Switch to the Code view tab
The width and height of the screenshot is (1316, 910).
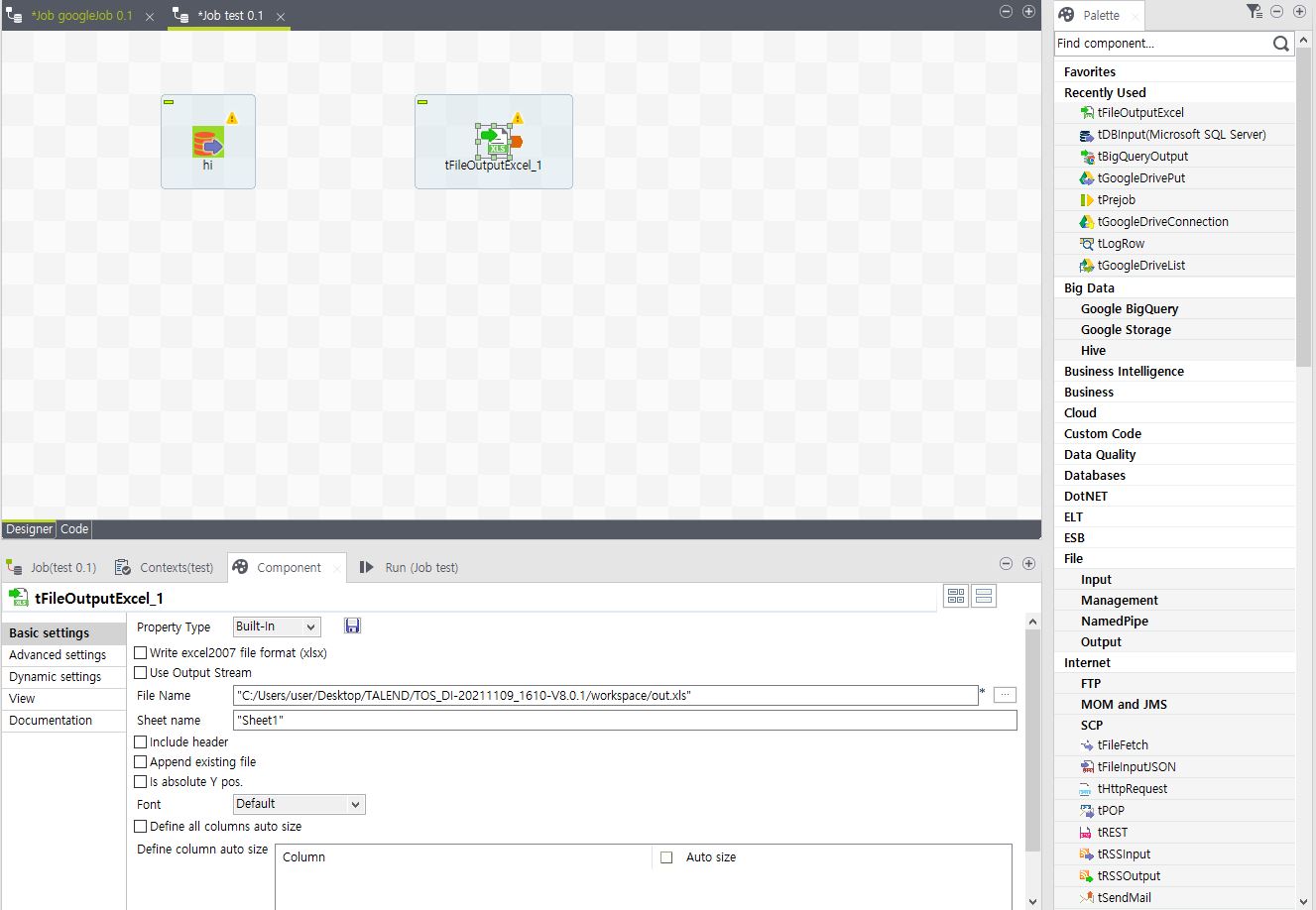[74, 529]
